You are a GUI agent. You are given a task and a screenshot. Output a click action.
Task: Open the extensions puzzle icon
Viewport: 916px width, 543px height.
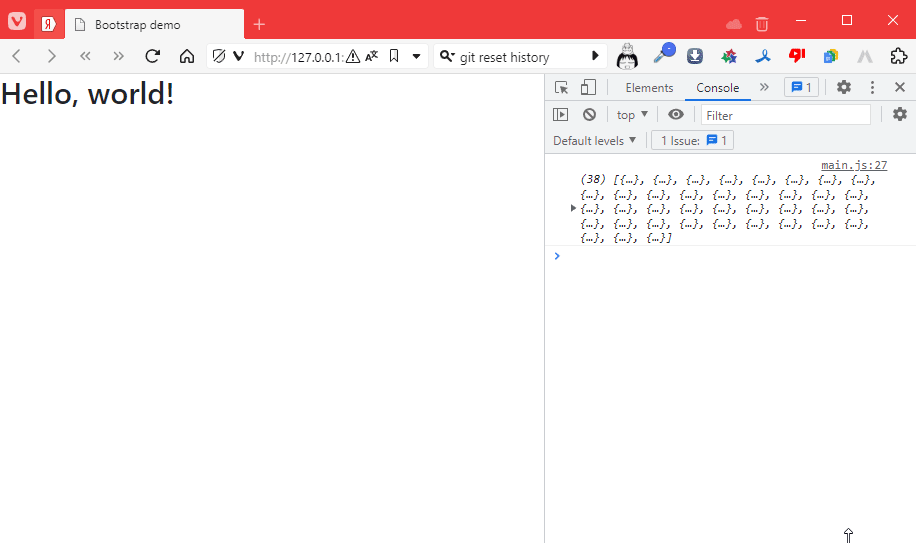(x=898, y=57)
